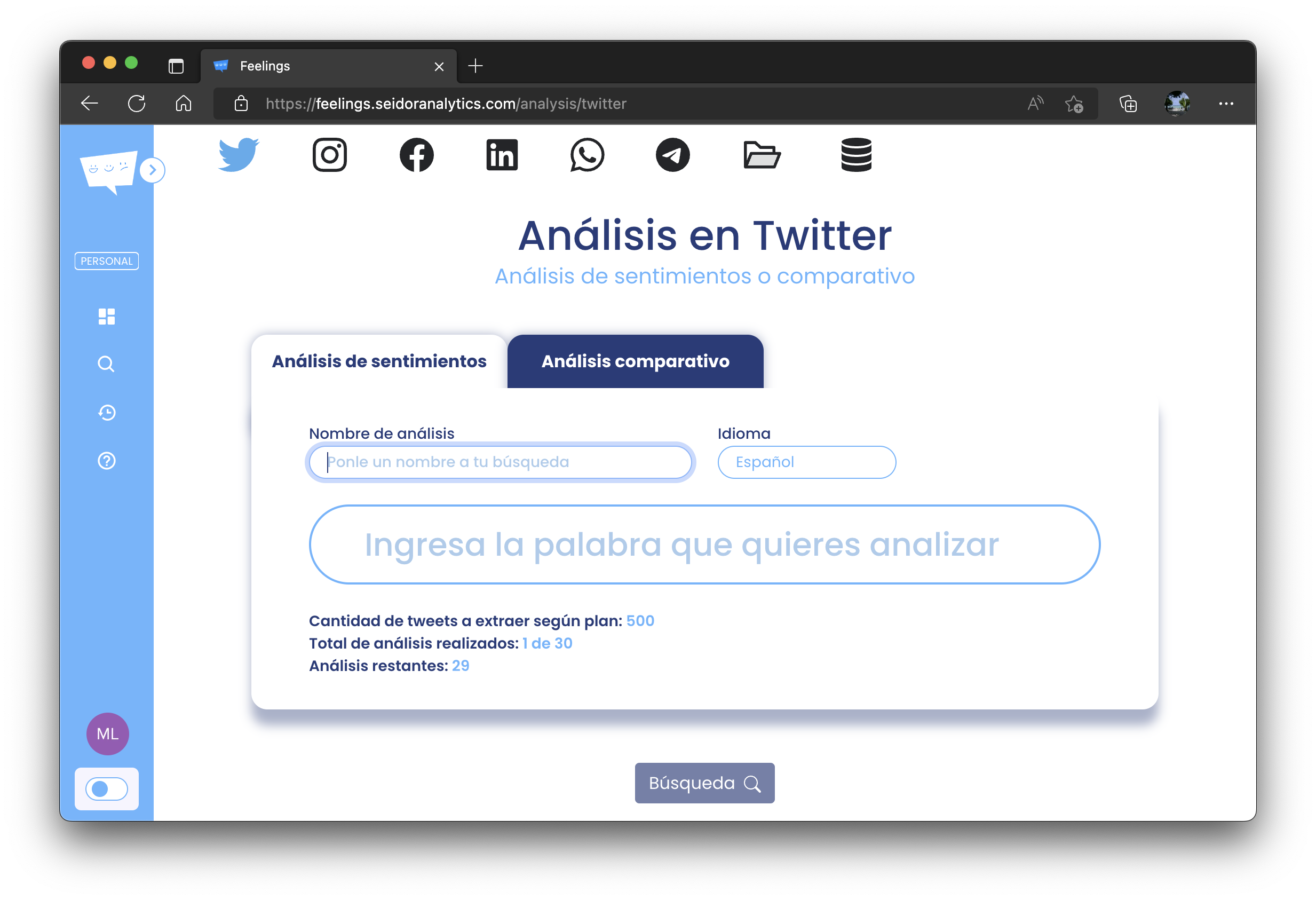Open history icon in the sidebar
The width and height of the screenshot is (1316, 900).
pos(106,412)
